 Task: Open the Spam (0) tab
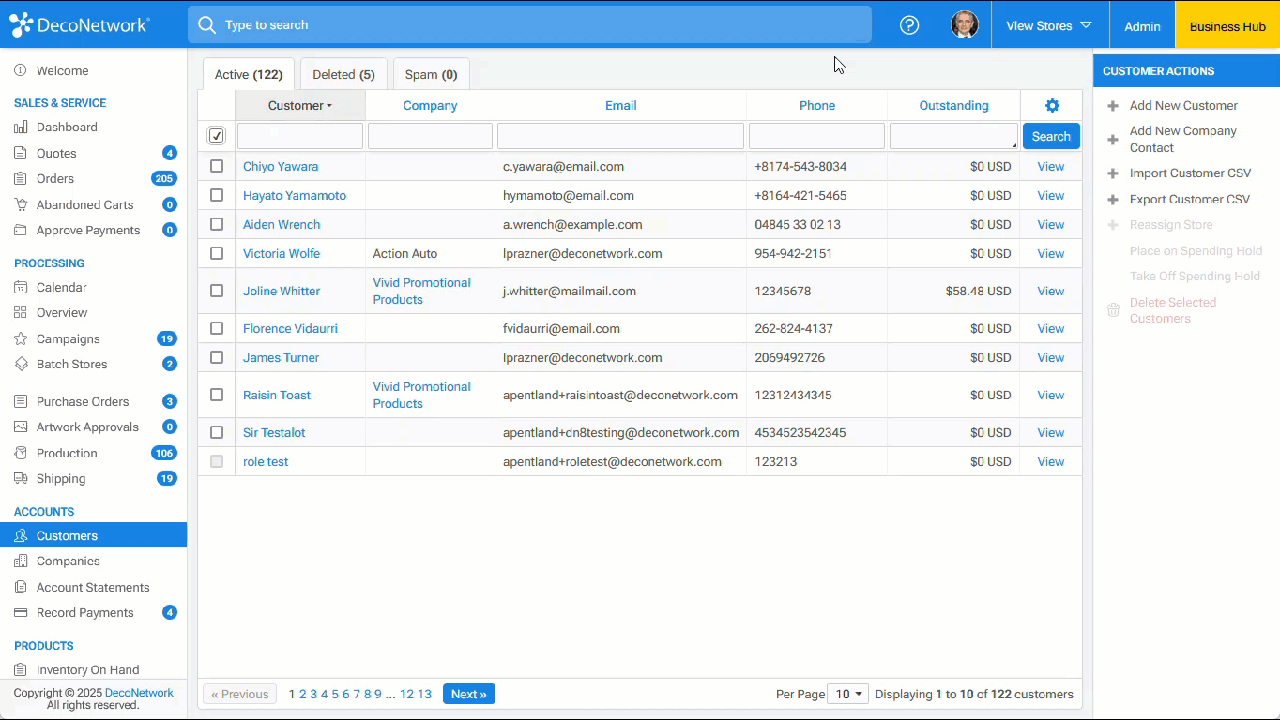(431, 75)
